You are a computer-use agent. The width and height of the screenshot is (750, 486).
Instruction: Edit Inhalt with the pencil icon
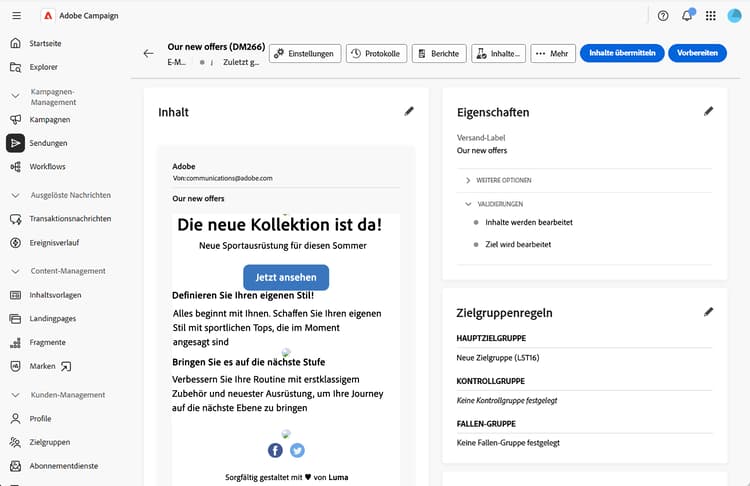click(x=409, y=111)
